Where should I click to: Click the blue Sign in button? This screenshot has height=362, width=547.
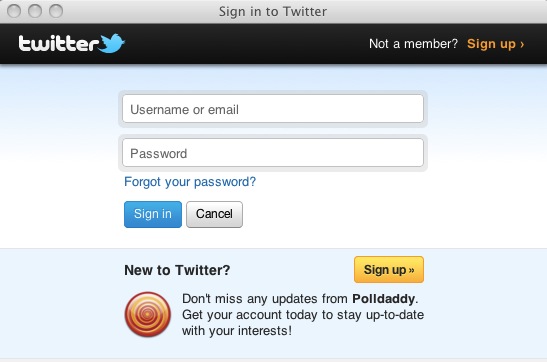click(x=153, y=214)
